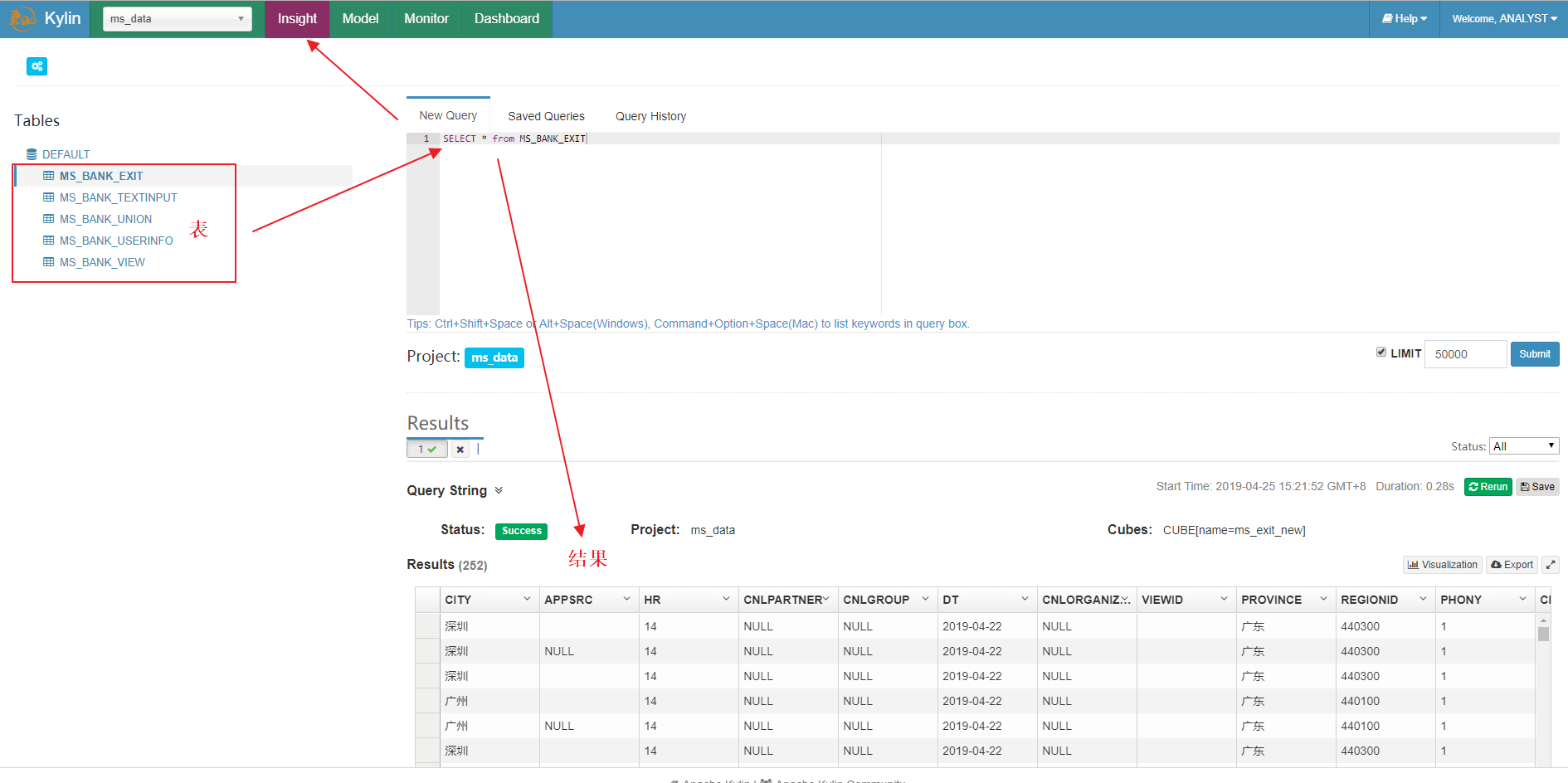Close query result tab with the x icon
1568x783 pixels.
click(x=460, y=450)
